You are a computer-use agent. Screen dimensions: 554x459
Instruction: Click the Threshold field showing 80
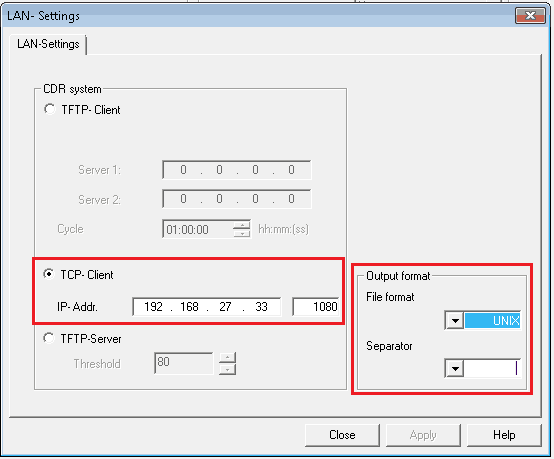coord(184,363)
